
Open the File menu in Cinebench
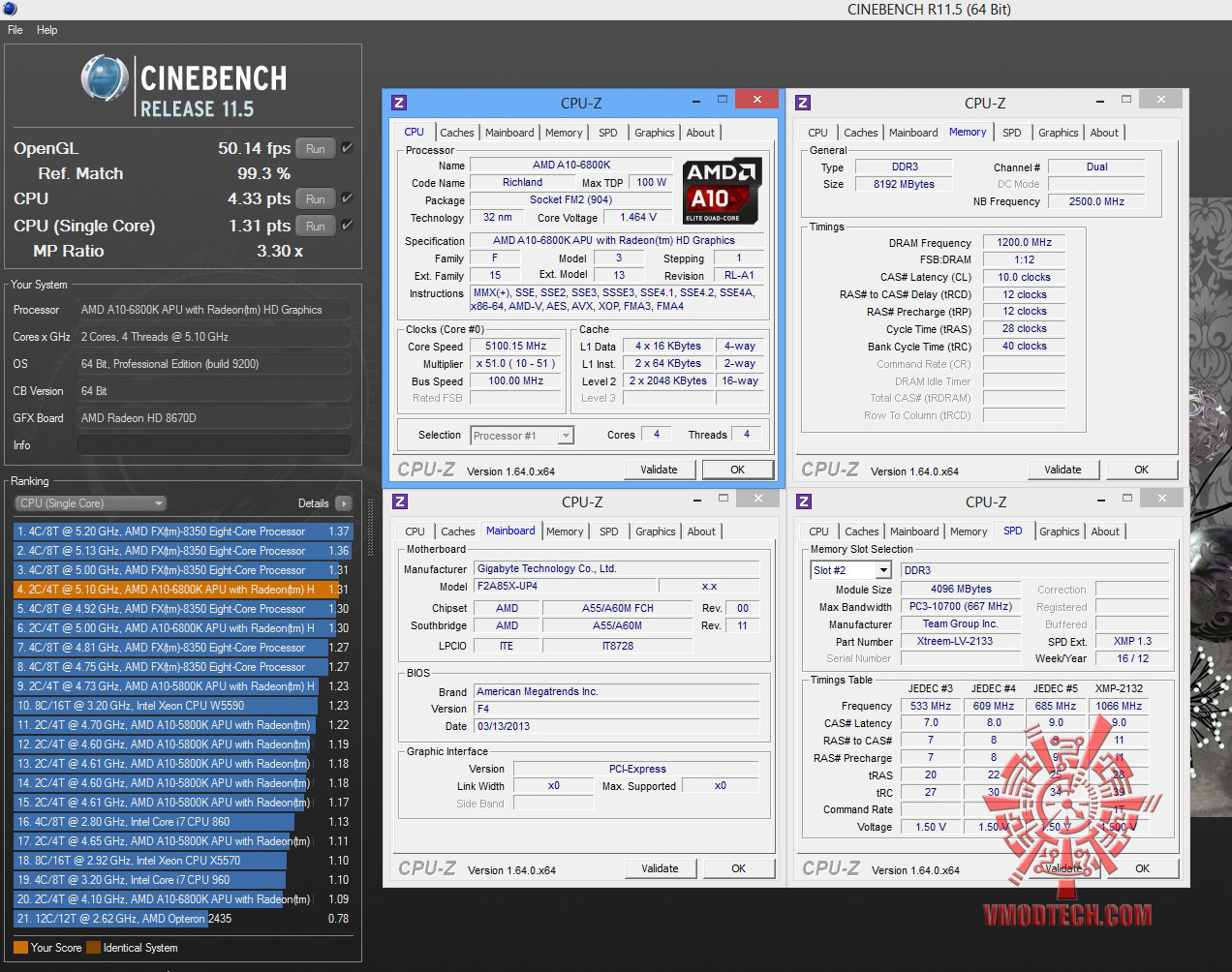[15, 30]
